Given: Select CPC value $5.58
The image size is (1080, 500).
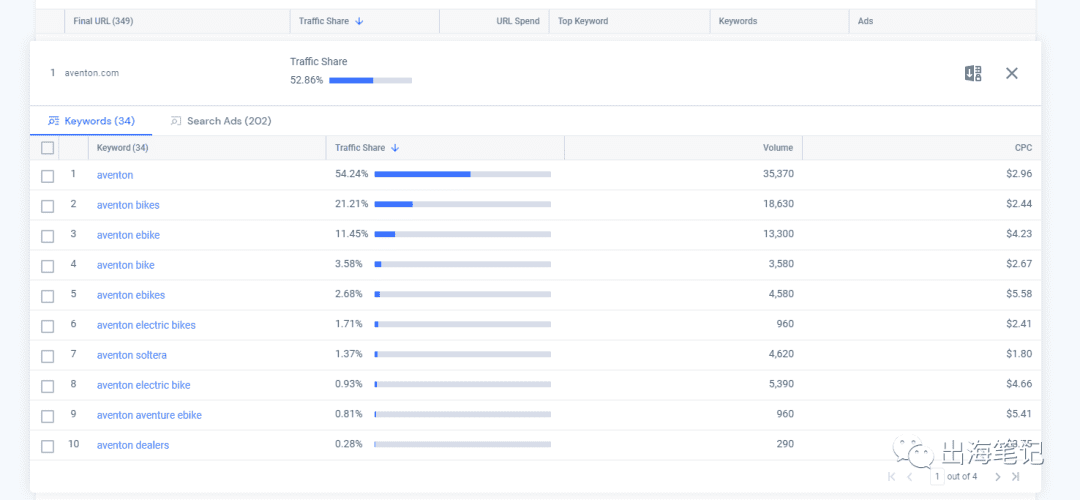Looking at the screenshot, I should [1019, 294].
